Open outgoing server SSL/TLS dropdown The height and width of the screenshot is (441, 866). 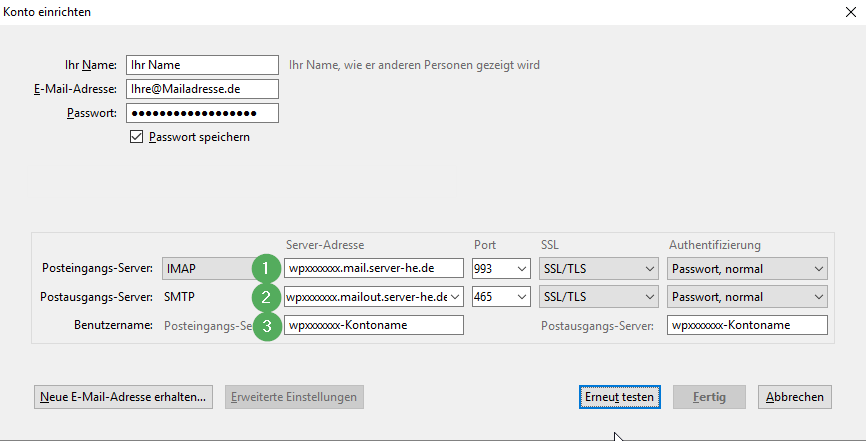(598, 297)
